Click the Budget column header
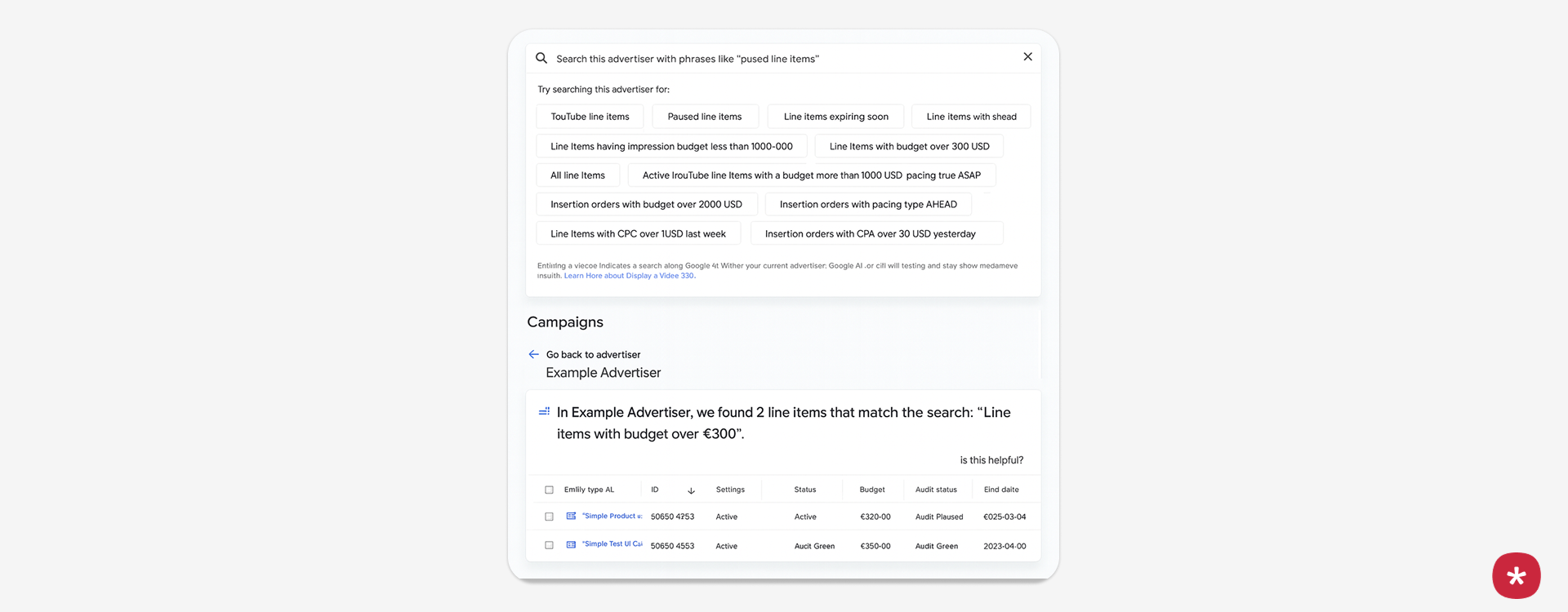 click(872, 490)
